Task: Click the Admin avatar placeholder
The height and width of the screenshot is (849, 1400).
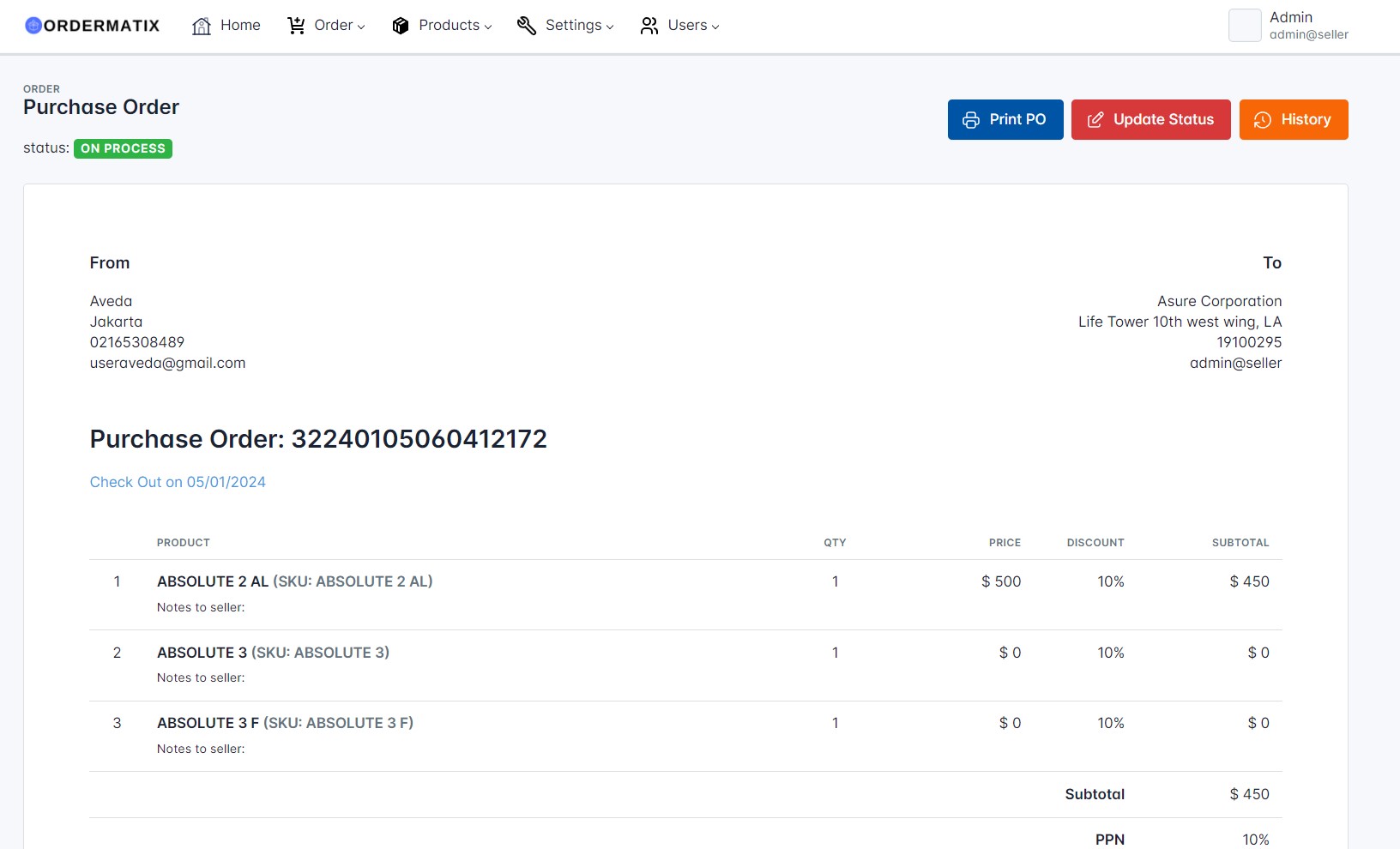Action: 1245,25
